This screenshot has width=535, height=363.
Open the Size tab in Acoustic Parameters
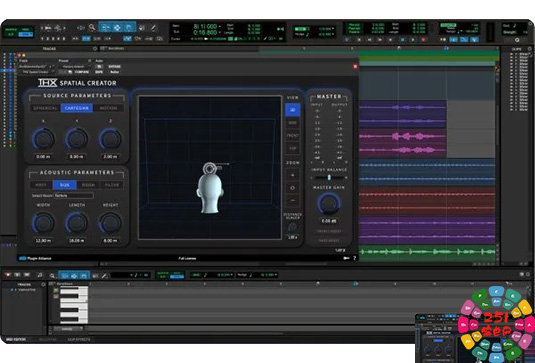point(64,185)
